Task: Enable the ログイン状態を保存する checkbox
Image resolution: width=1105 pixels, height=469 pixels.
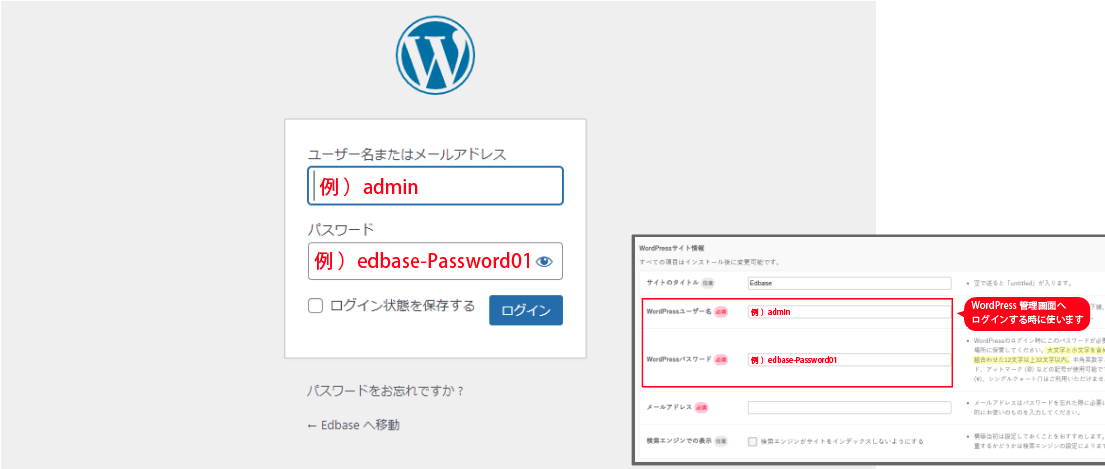Action: (316, 306)
